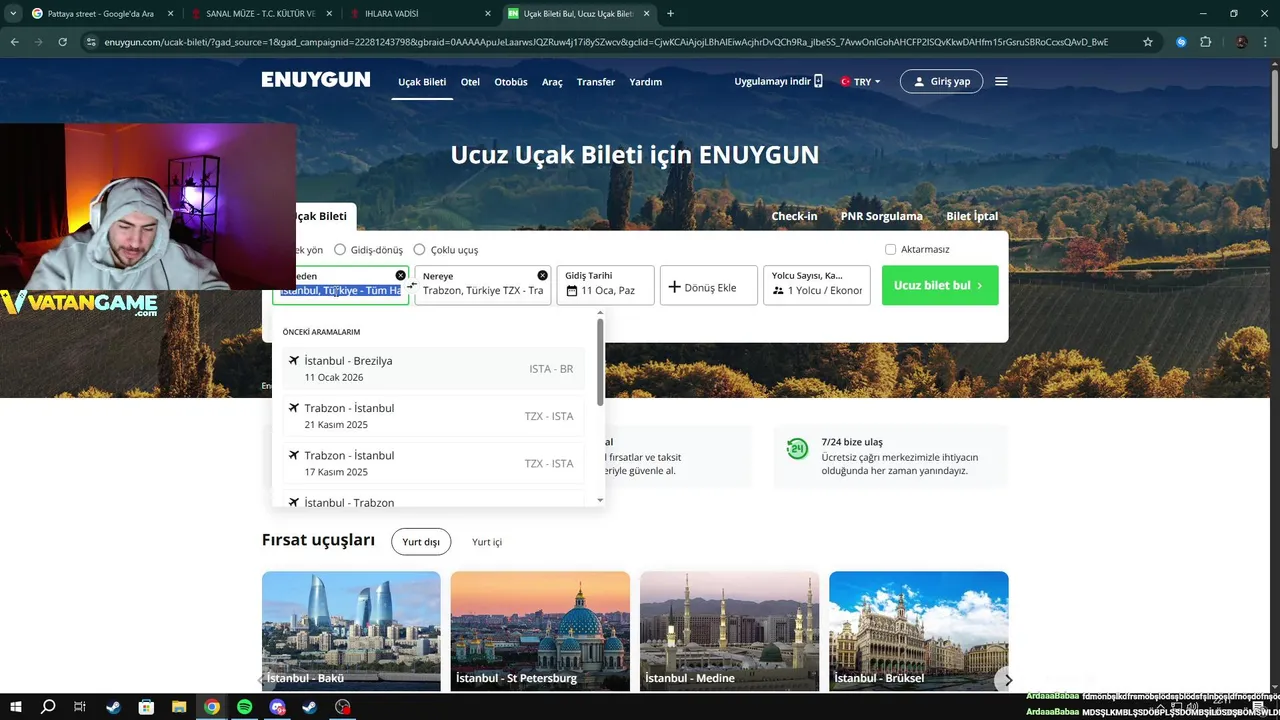Open the İstanbul - Bakü deal card

tap(351, 631)
